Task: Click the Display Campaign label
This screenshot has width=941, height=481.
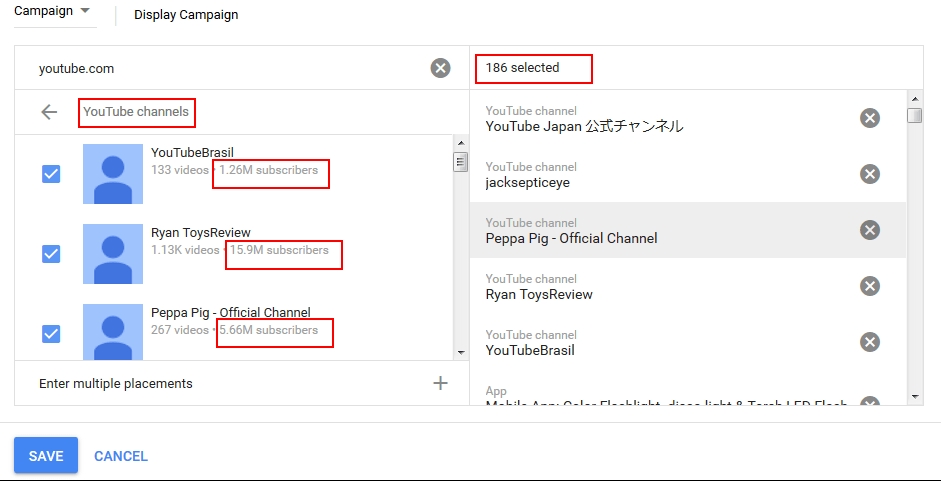Action: pyautogui.click(x=186, y=15)
